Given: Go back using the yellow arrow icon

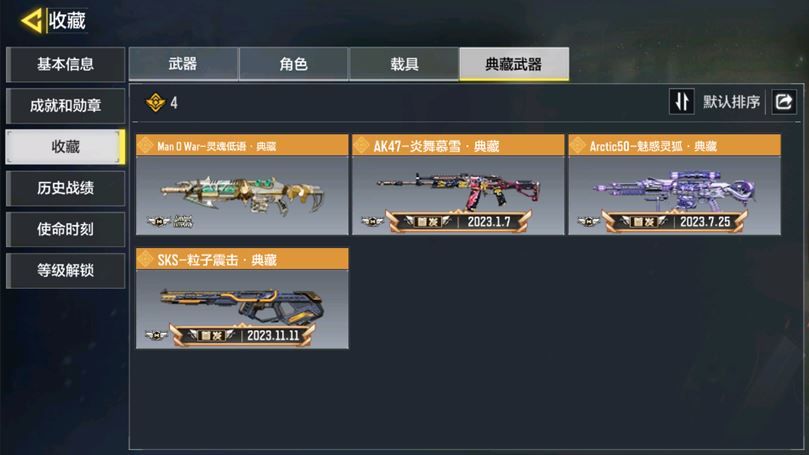Looking at the screenshot, I should coord(31,21).
